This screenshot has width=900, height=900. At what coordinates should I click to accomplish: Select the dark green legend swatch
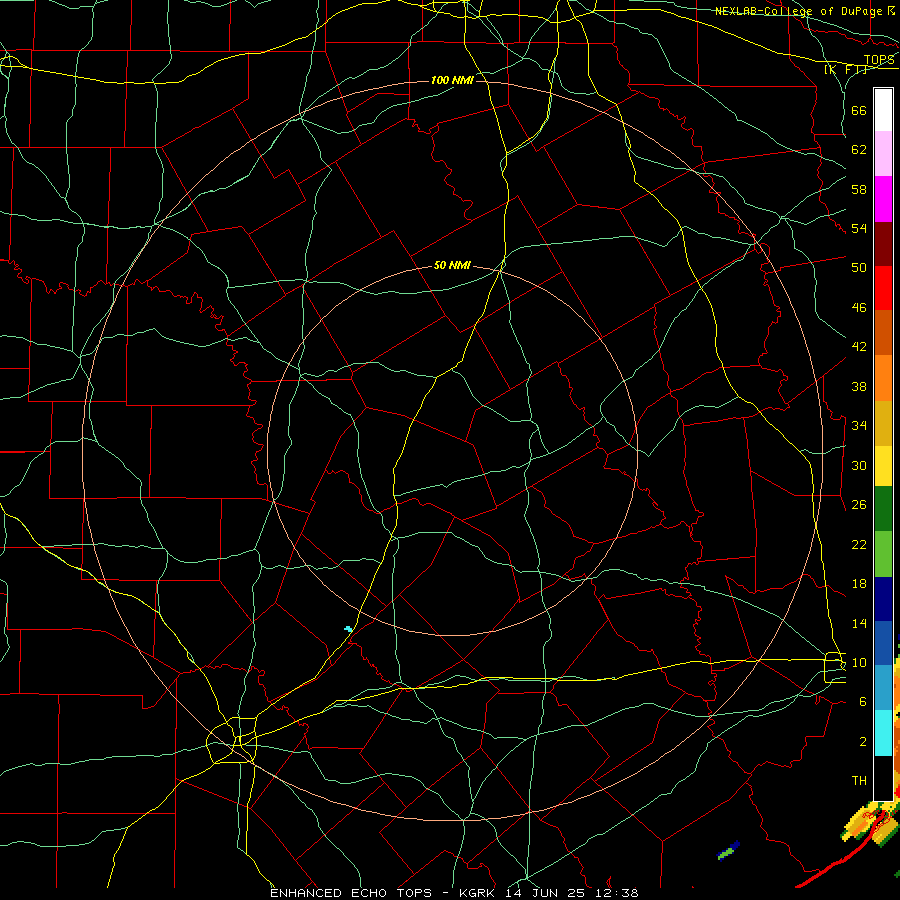click(x=883, y=509)
